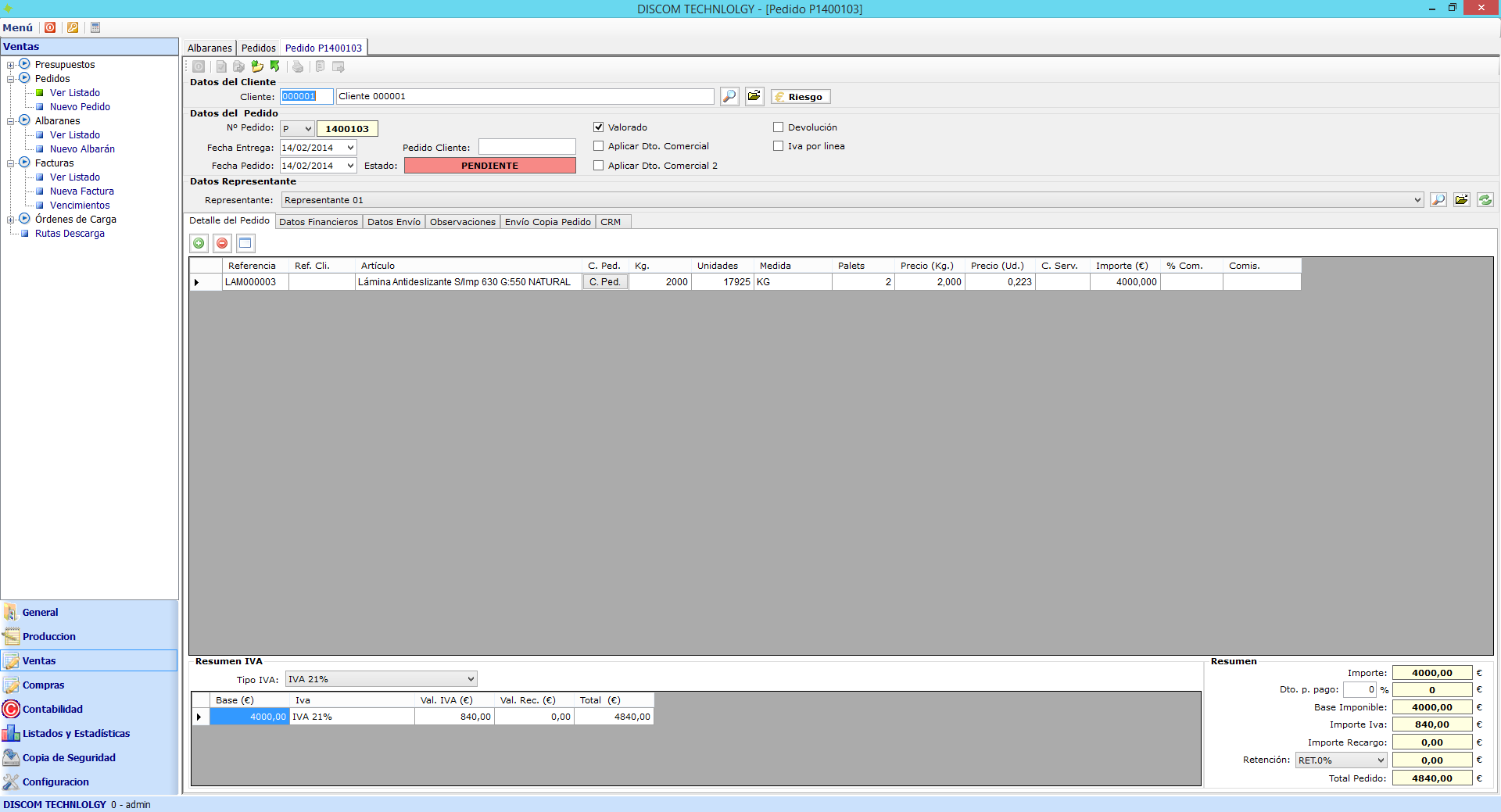Screen dimensions: 1501x812
Task: Open client folder icon next to Riesgo
Action: [x=754, y=97]
